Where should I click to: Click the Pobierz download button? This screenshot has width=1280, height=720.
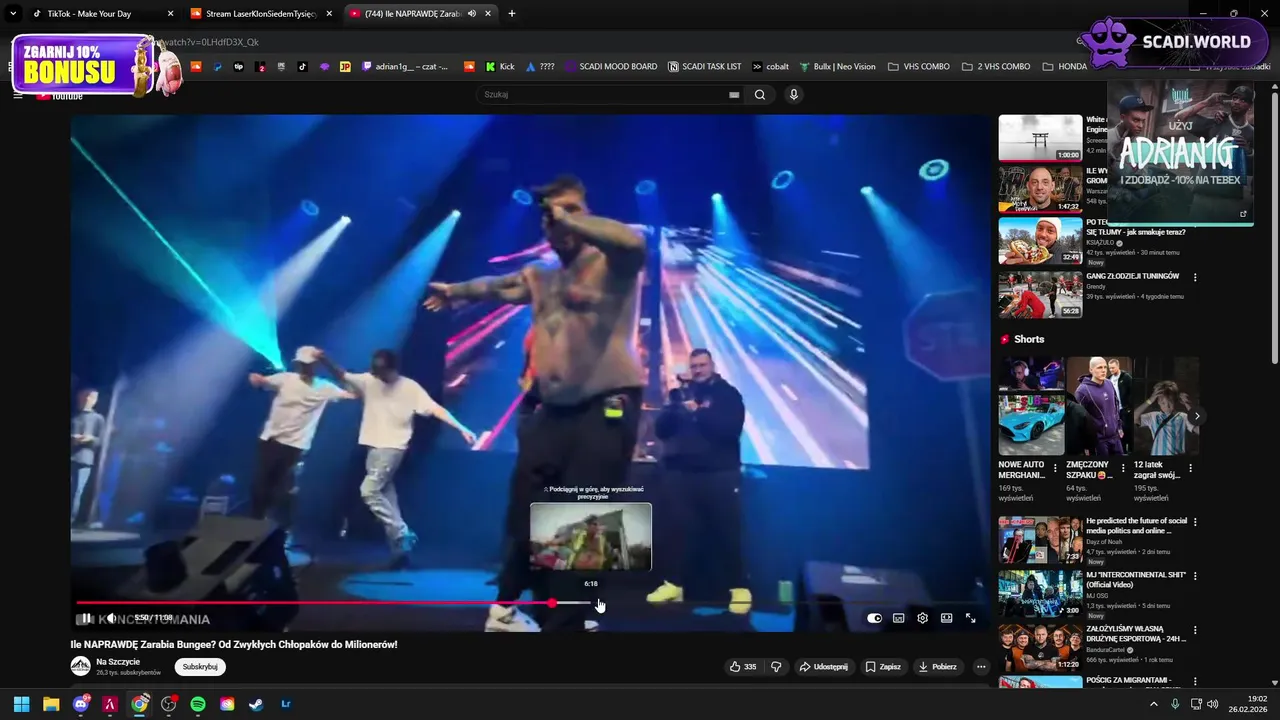(937, 667)
